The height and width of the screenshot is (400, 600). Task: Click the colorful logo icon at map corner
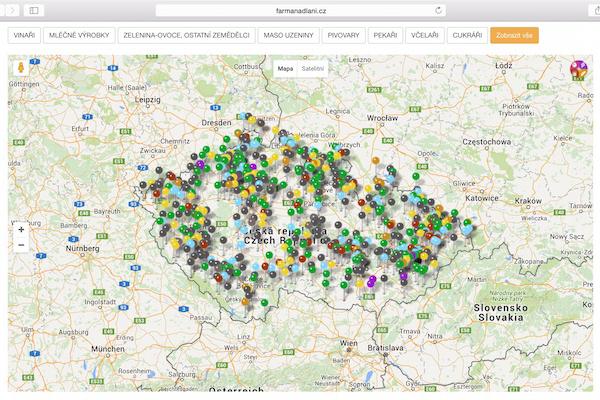[578, 69]
